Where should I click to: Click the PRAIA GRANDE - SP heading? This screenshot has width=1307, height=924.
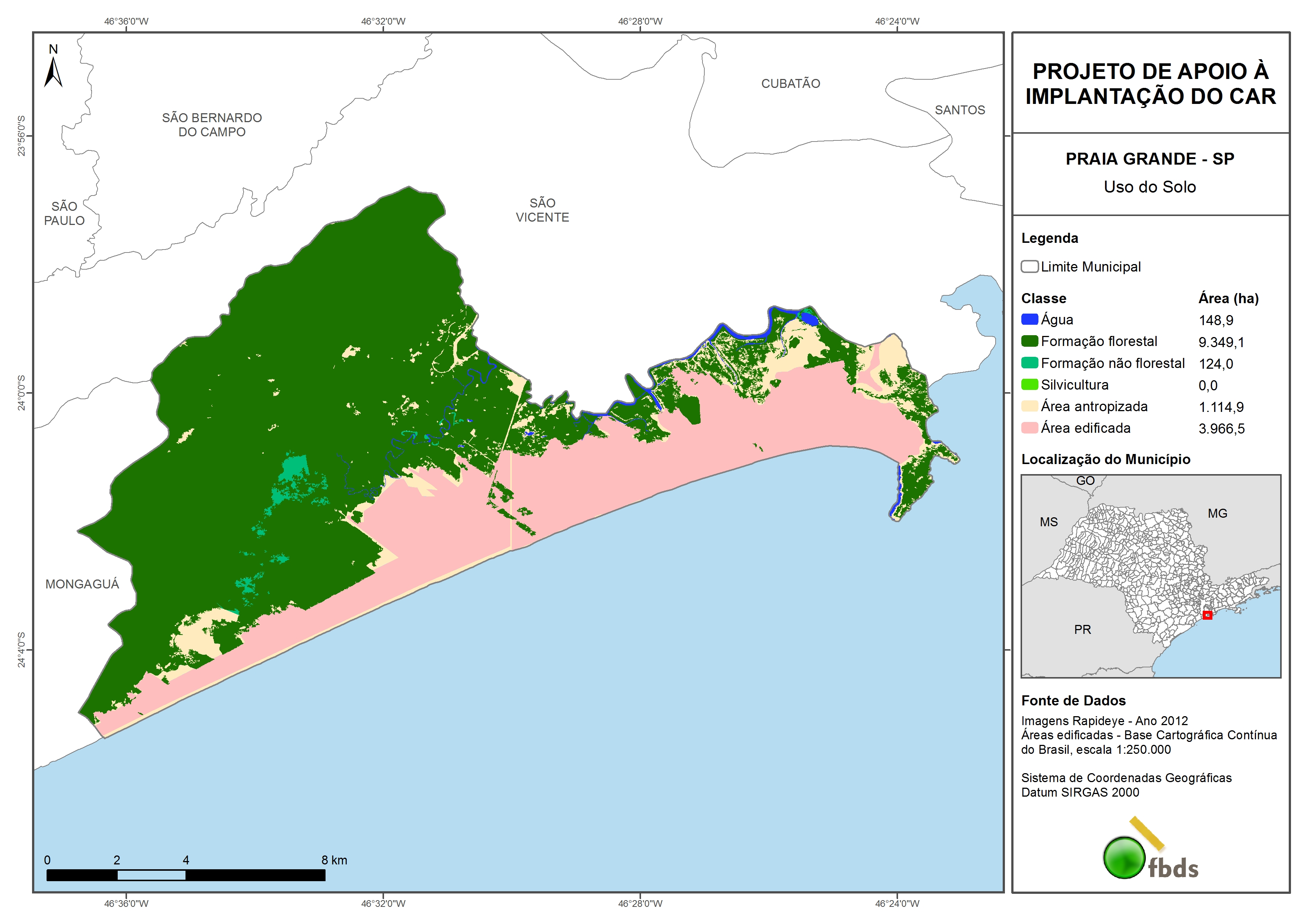[x=1149, y=159]
